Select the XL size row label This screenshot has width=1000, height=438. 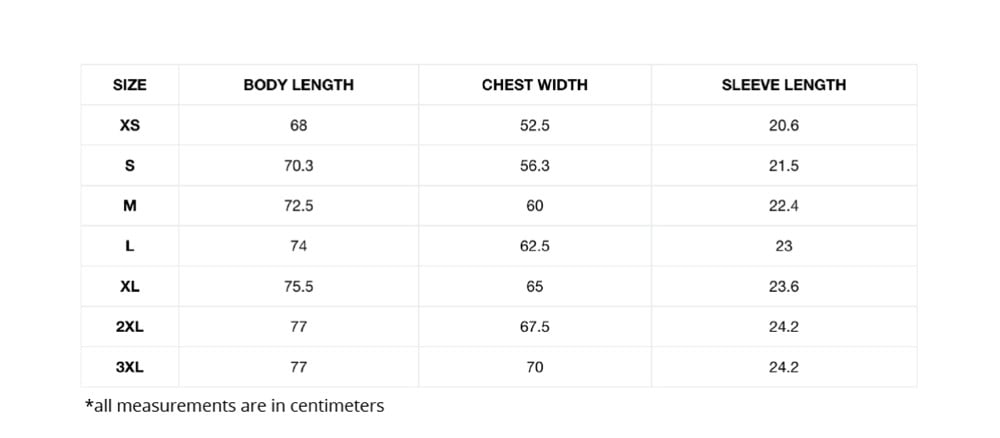tap(130, 286)
